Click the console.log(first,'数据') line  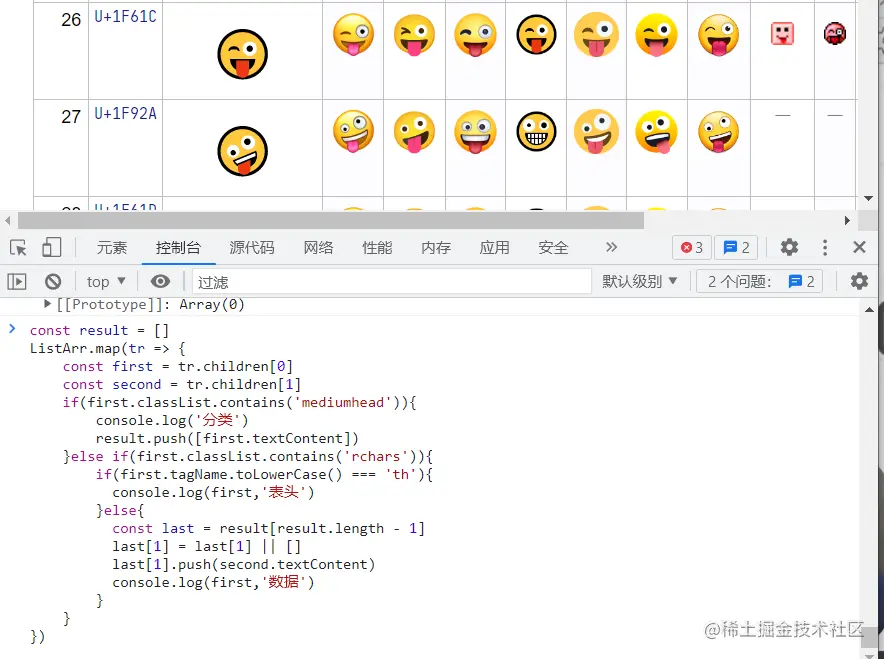[213, 582]
